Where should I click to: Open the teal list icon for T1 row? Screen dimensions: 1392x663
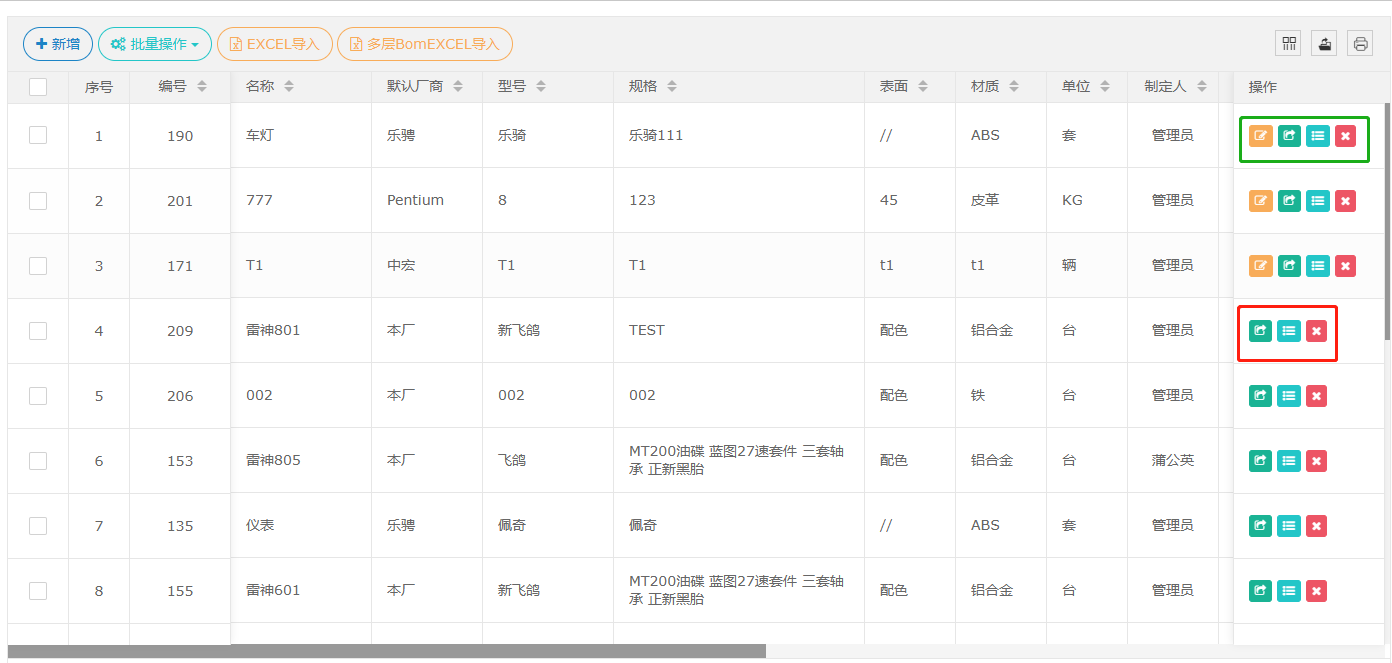1318,266
